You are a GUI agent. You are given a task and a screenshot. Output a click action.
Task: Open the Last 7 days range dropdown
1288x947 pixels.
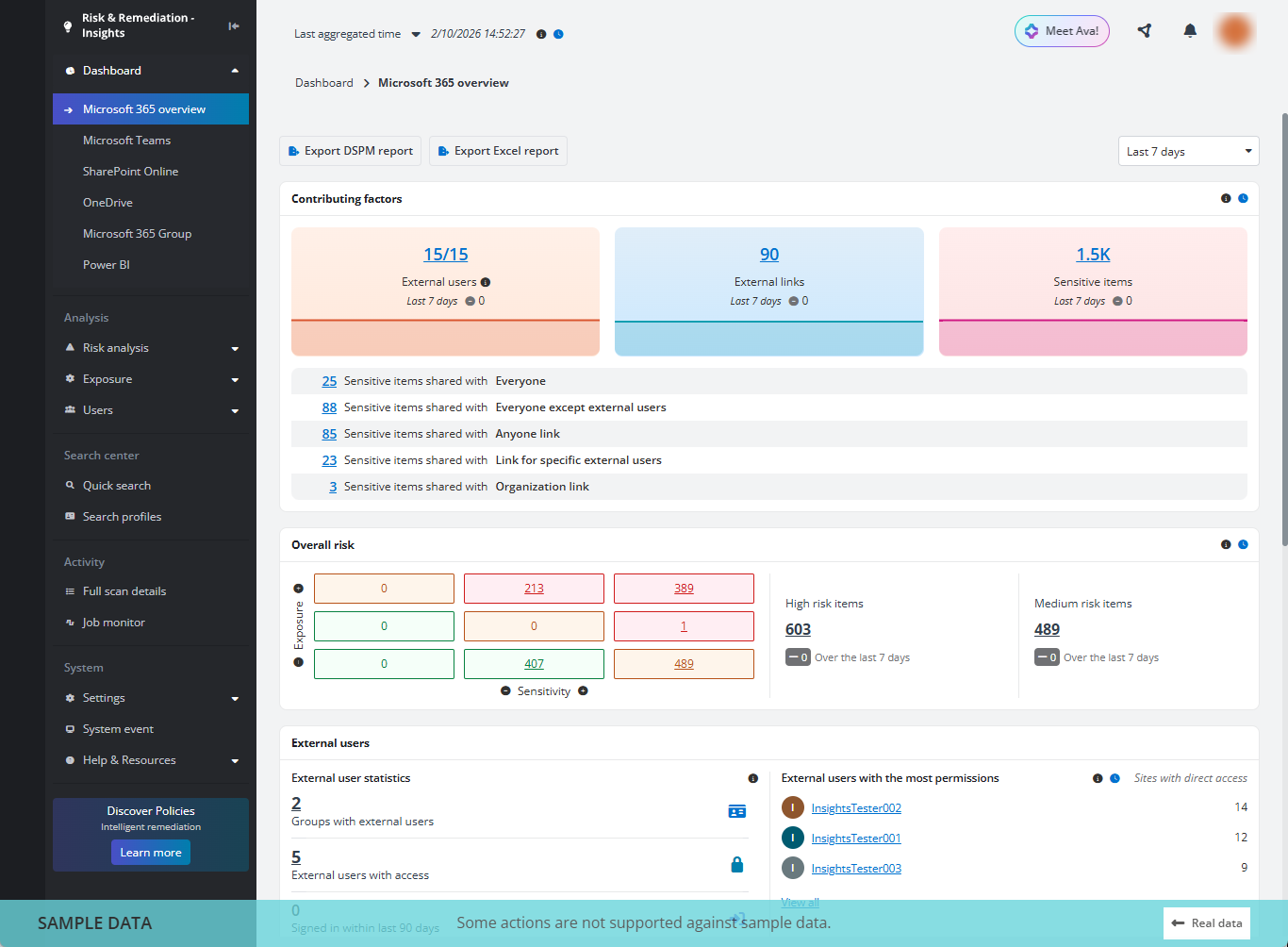1188,151
